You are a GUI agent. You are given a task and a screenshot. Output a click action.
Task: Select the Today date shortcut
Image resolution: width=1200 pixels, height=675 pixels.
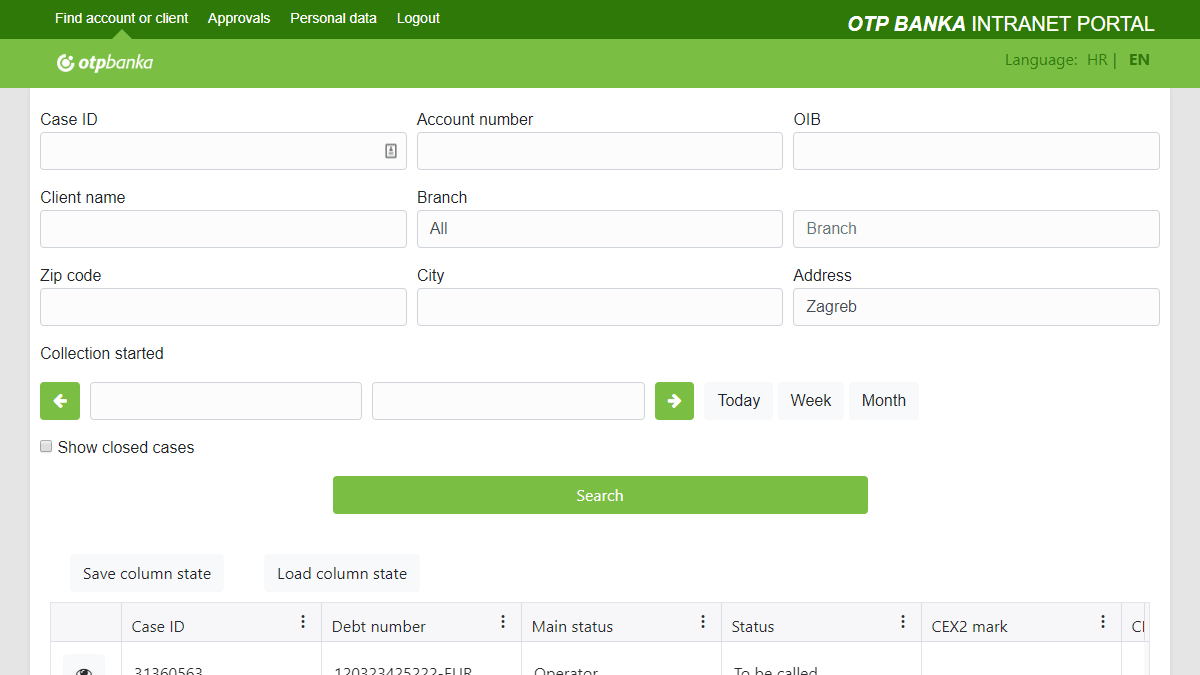(x=738, y=401)
